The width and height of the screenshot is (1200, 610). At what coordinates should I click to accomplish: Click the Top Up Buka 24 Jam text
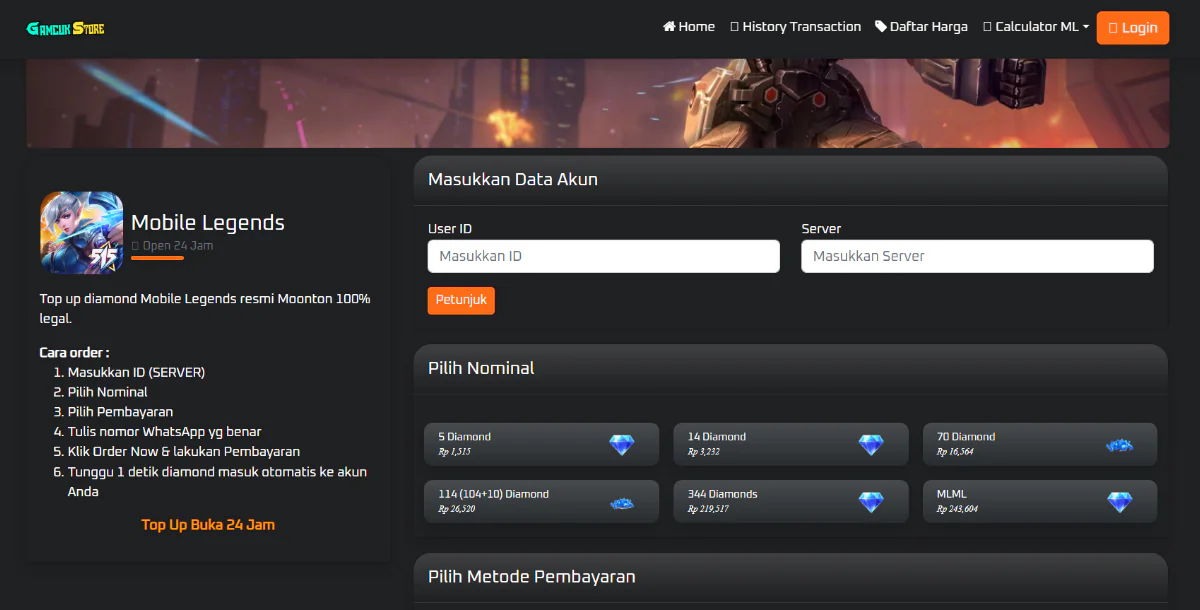point(208,524)
